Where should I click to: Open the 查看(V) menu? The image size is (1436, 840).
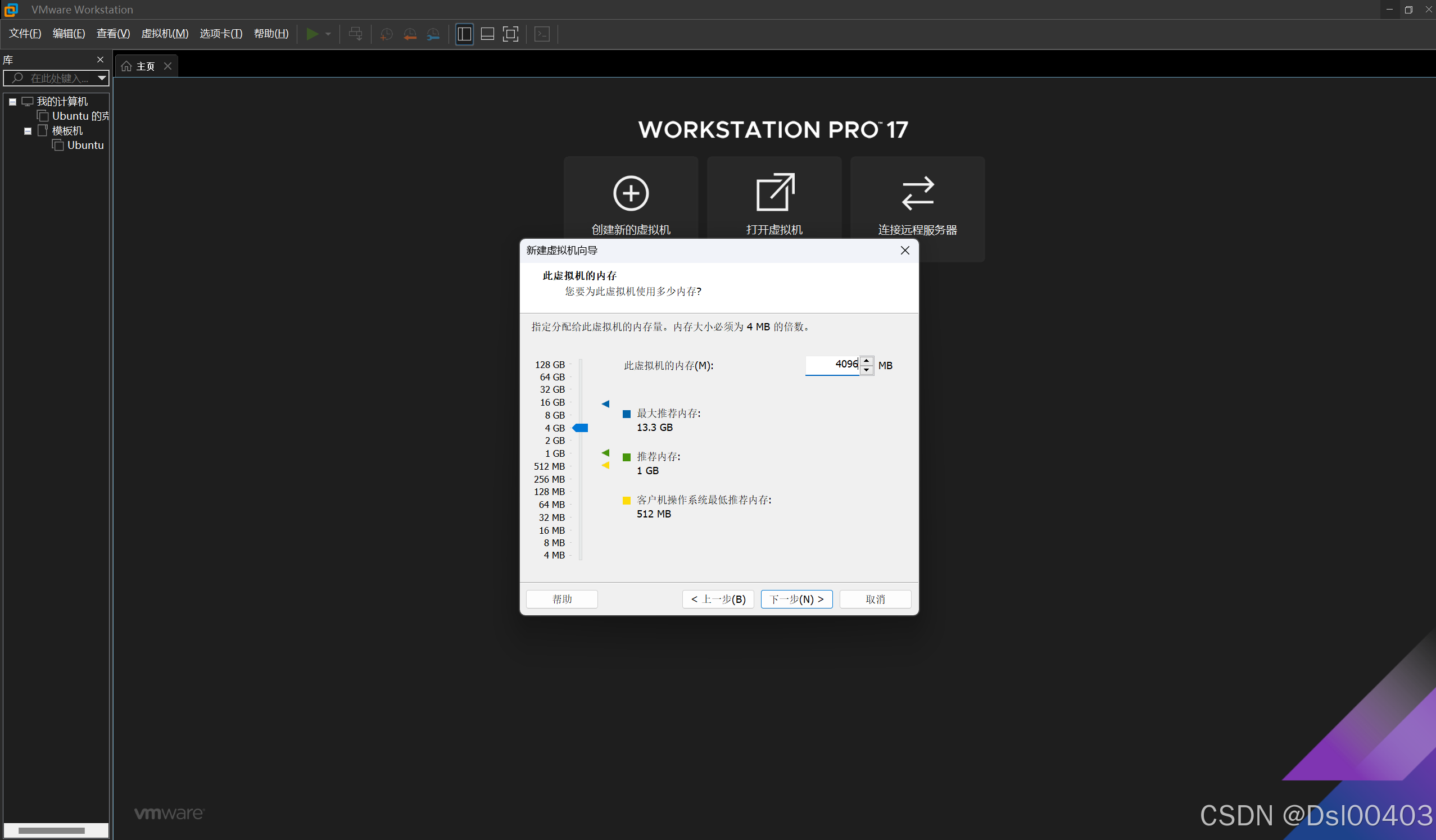[x=113, y=34]
